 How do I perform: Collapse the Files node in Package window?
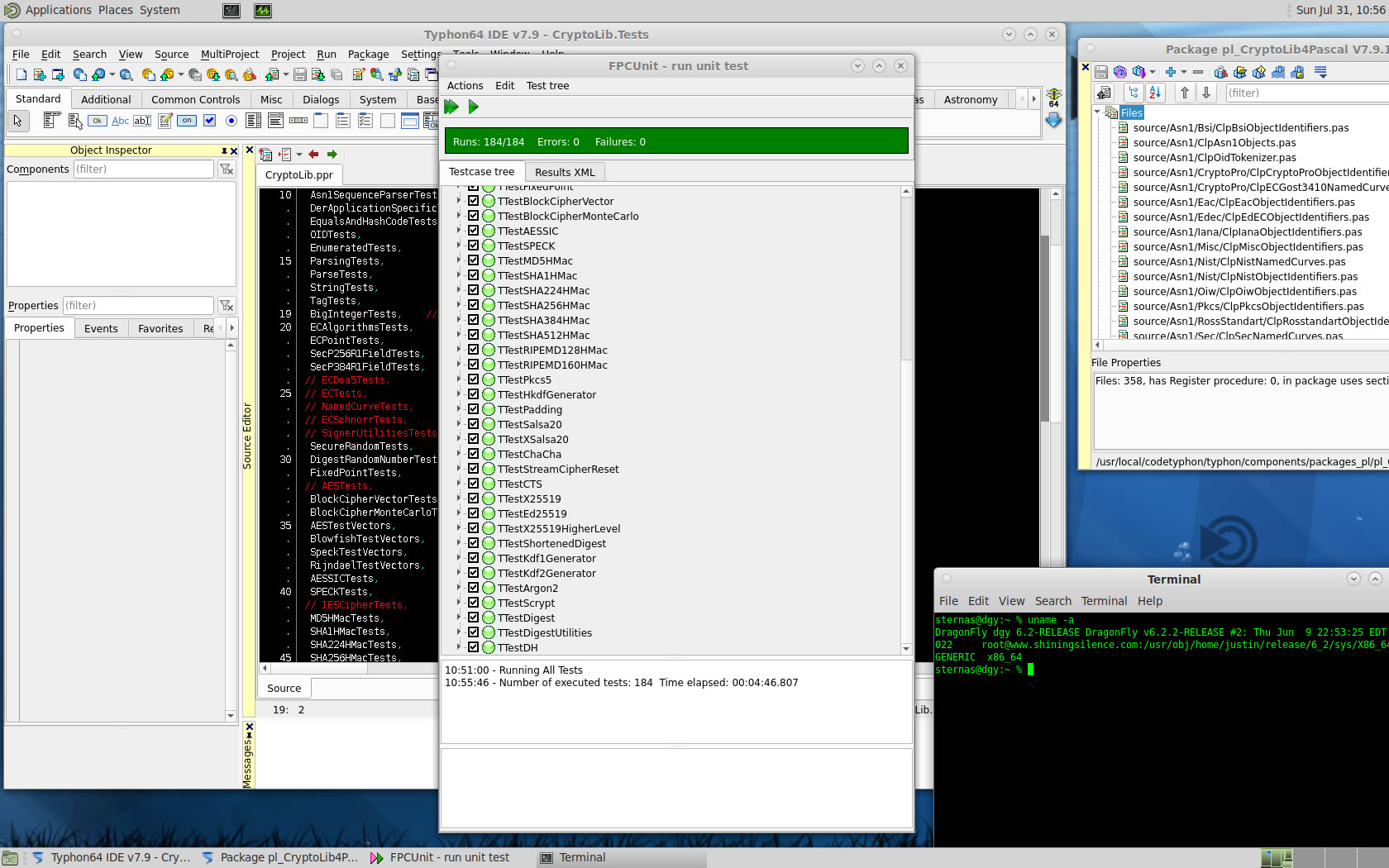pyautogui.click(x=1097, y=112)
